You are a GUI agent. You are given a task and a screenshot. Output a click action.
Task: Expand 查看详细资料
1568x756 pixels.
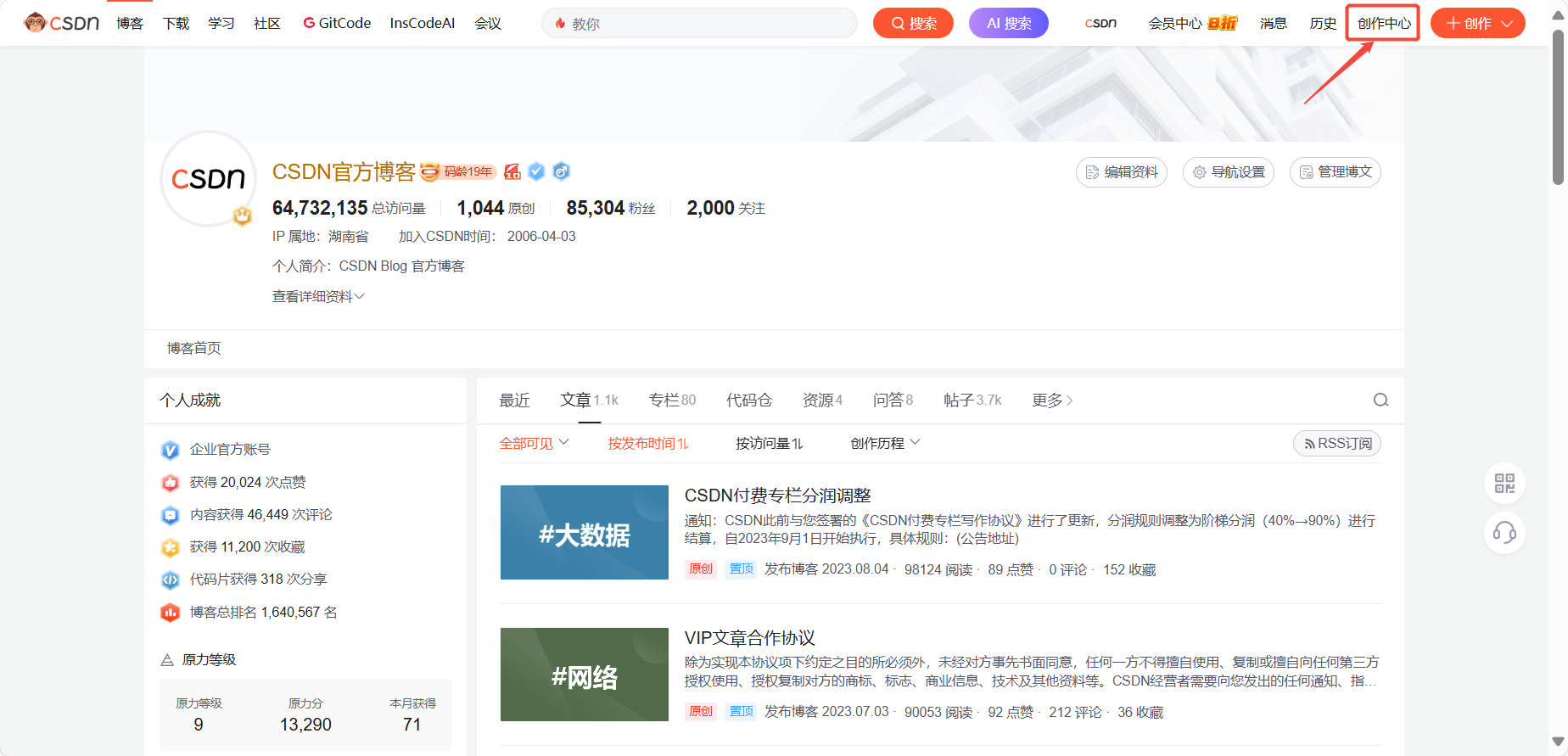tap(318, 296)
